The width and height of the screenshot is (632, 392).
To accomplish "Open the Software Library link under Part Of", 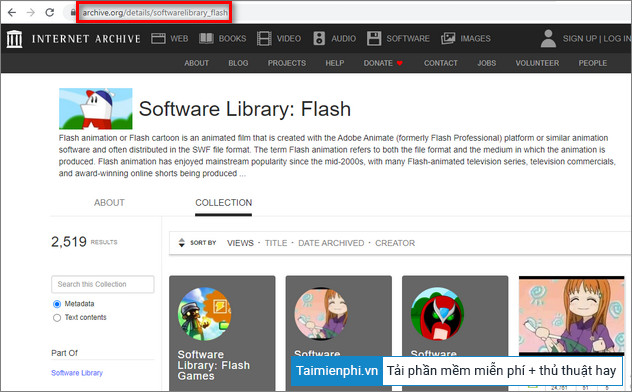I will pyautogui.click(x=77, y=373).
